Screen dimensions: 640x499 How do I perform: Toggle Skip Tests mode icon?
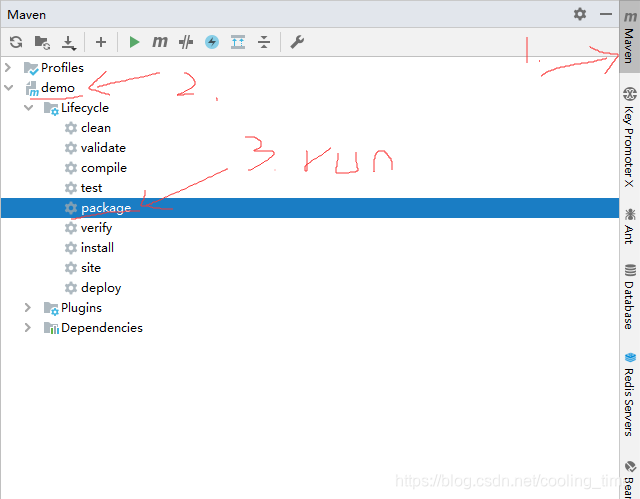pos(186,42)
